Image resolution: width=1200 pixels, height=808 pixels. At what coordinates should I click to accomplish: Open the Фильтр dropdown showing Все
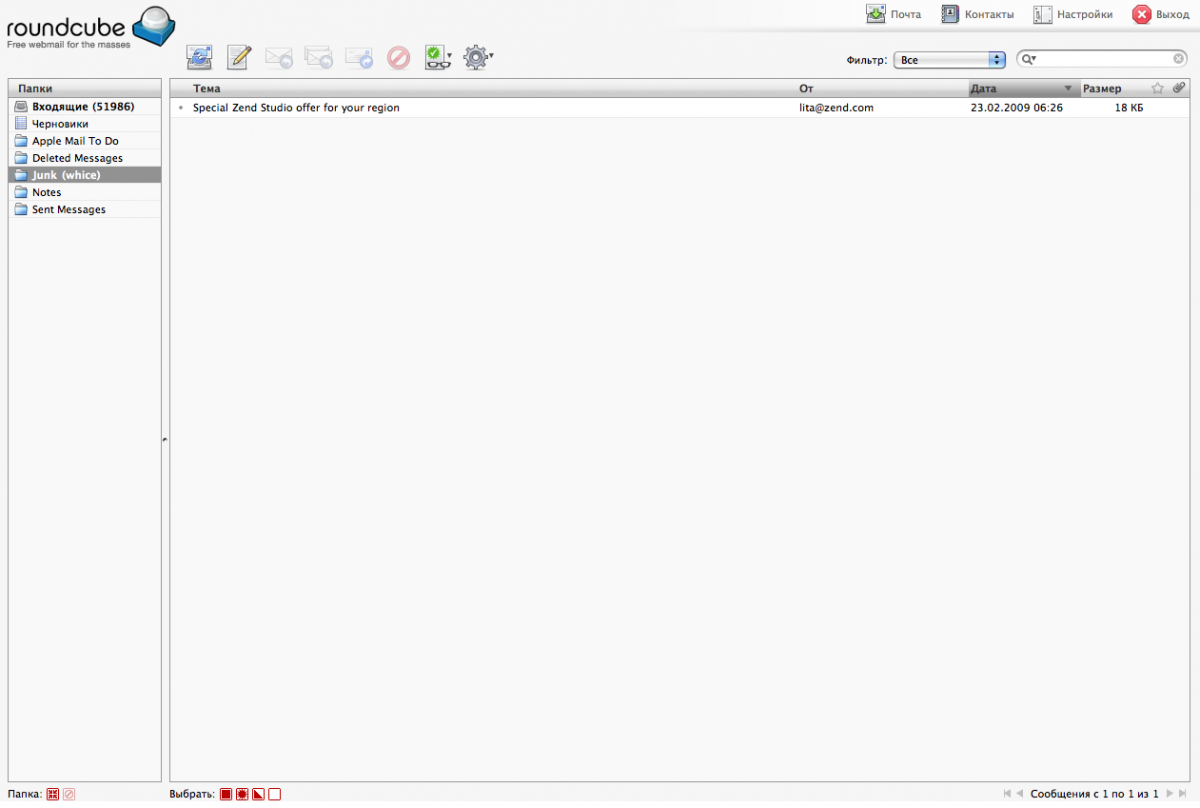[x=949, y=60]
